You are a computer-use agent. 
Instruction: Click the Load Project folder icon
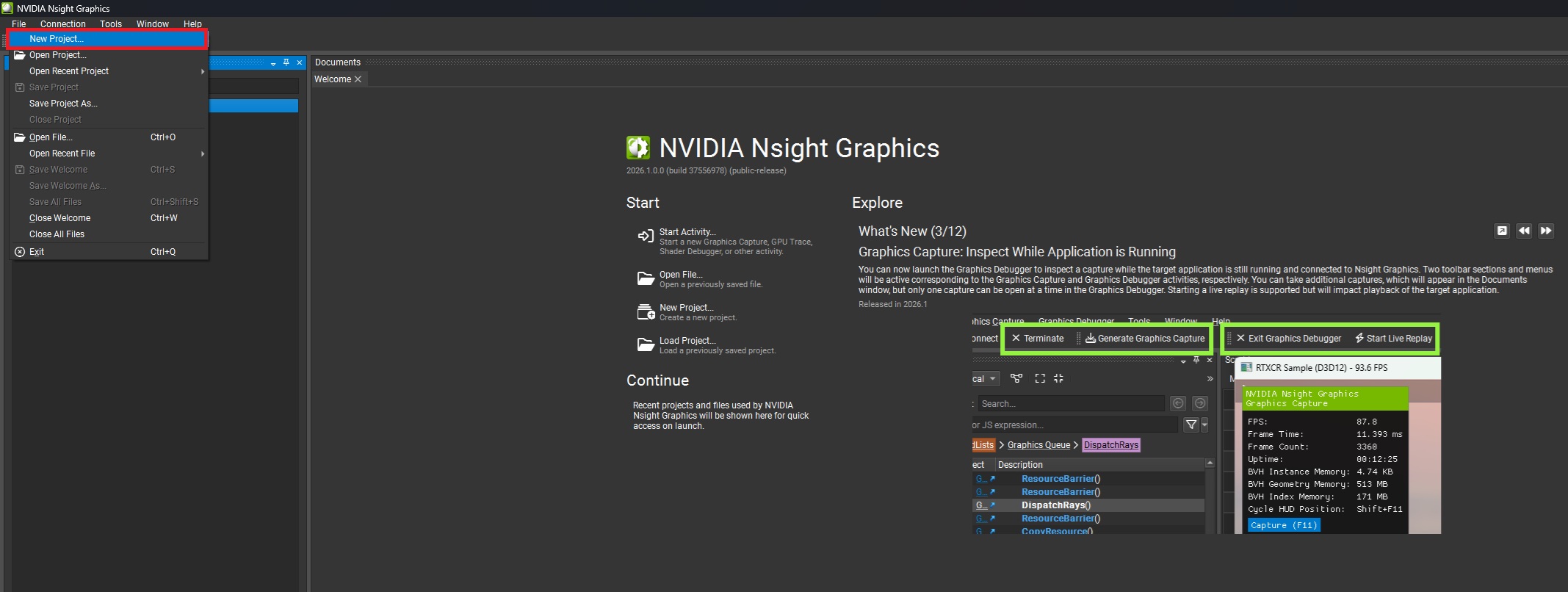(645, 344)
